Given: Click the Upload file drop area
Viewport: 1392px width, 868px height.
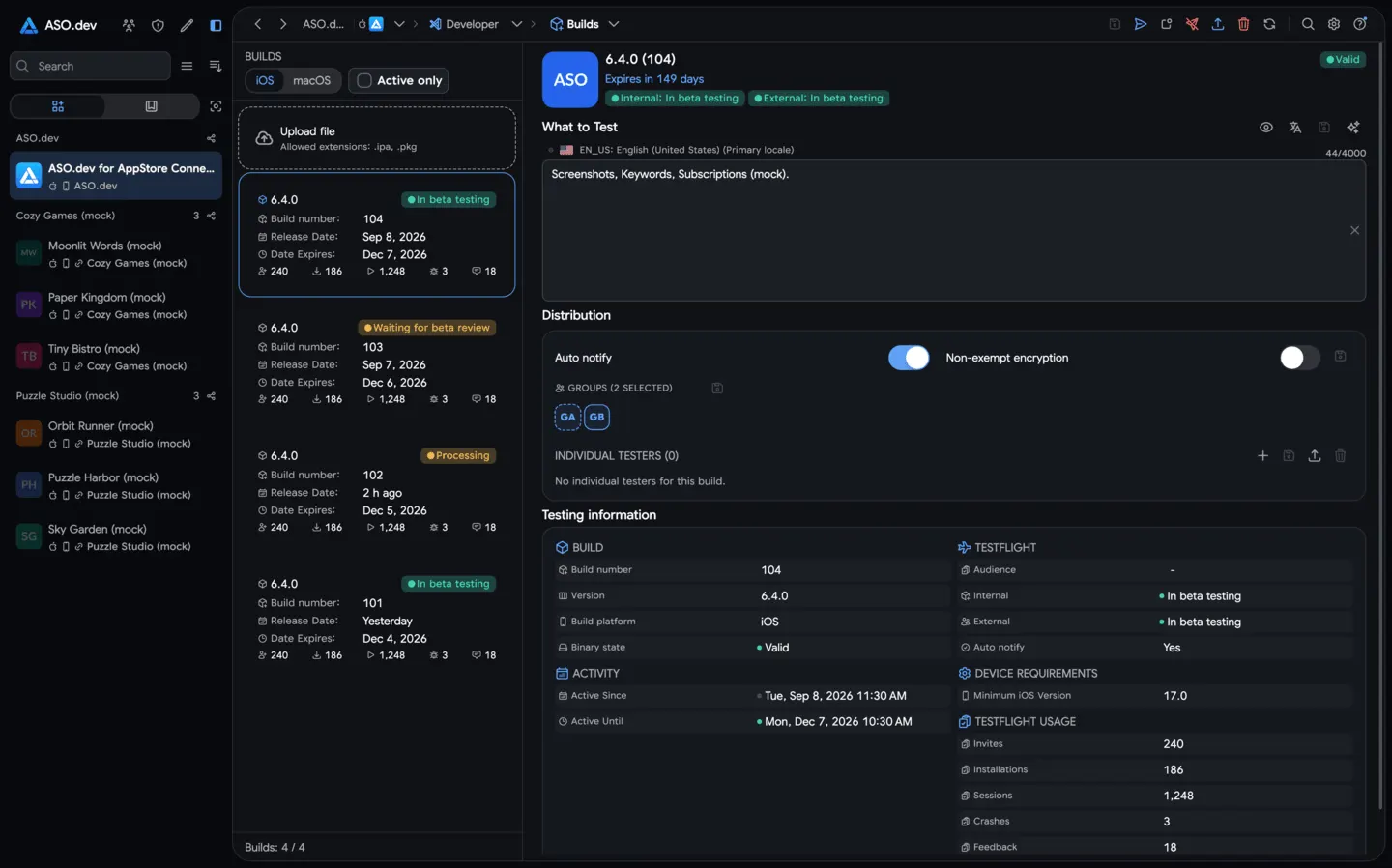Looking at the screenshot, I should tap(377, 138).
